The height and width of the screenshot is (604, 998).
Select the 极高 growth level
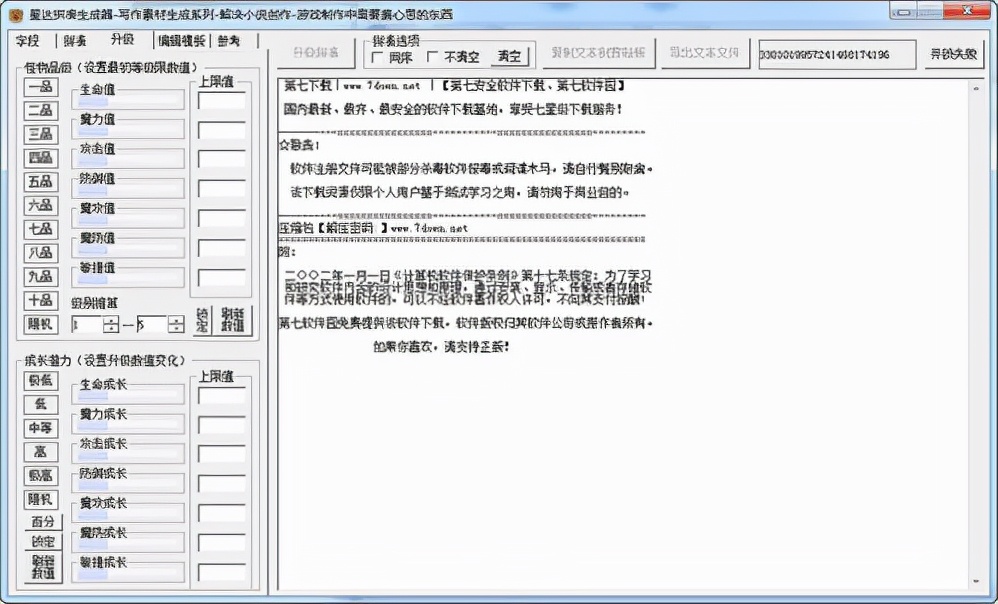pyautogui.click(x=39, y=477)
